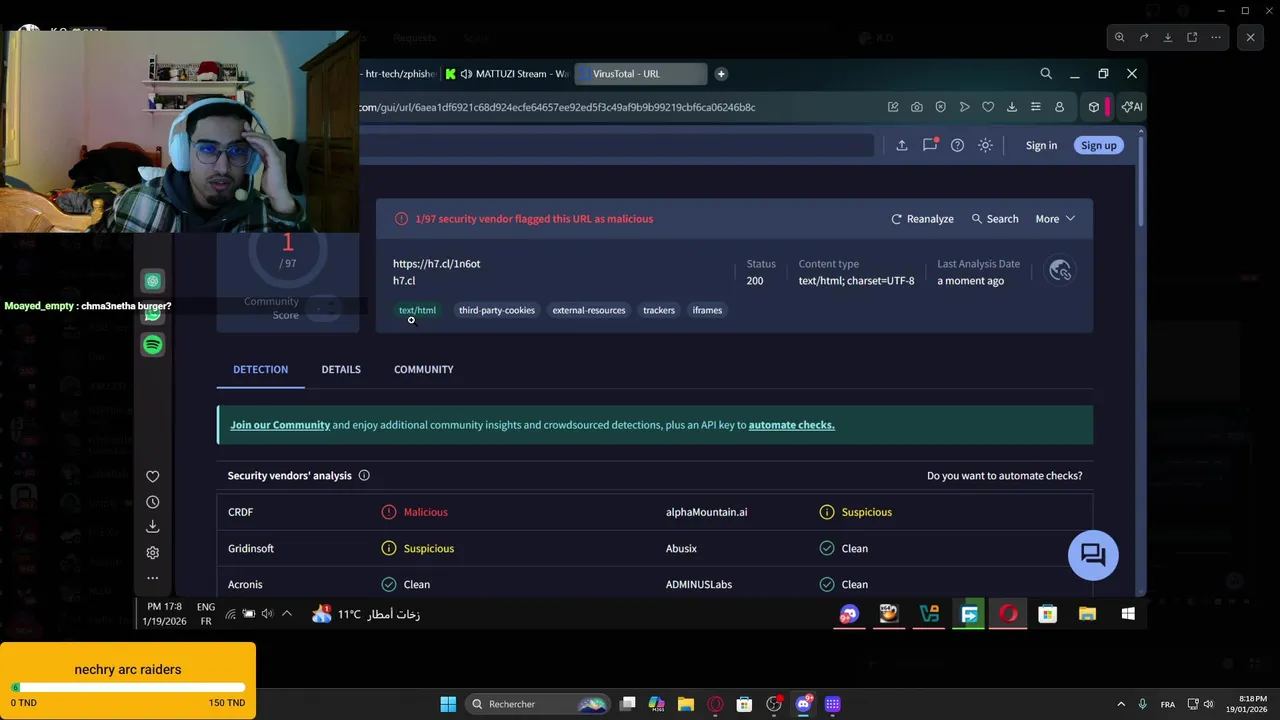Open the VirusTotal help question-mark icon

pyautogui.click(x=957, y=145)
